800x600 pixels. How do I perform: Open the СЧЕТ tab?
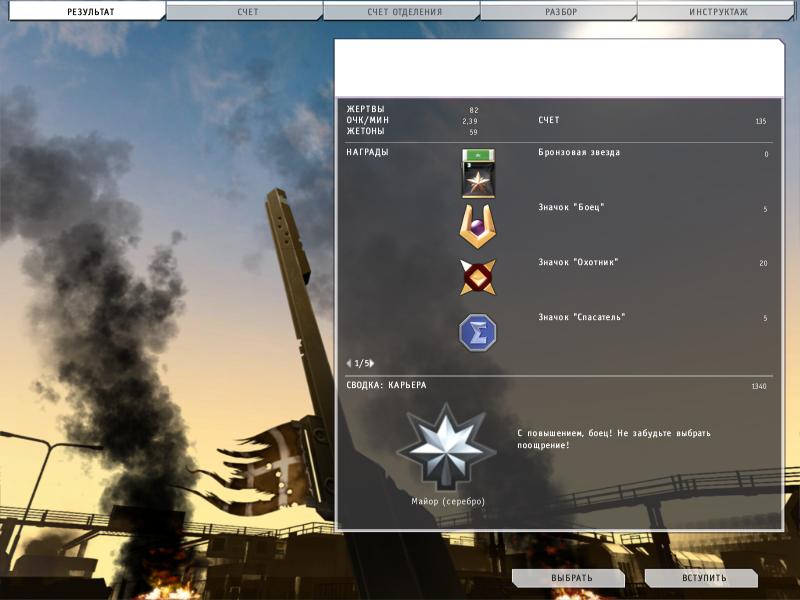[244, 12]
